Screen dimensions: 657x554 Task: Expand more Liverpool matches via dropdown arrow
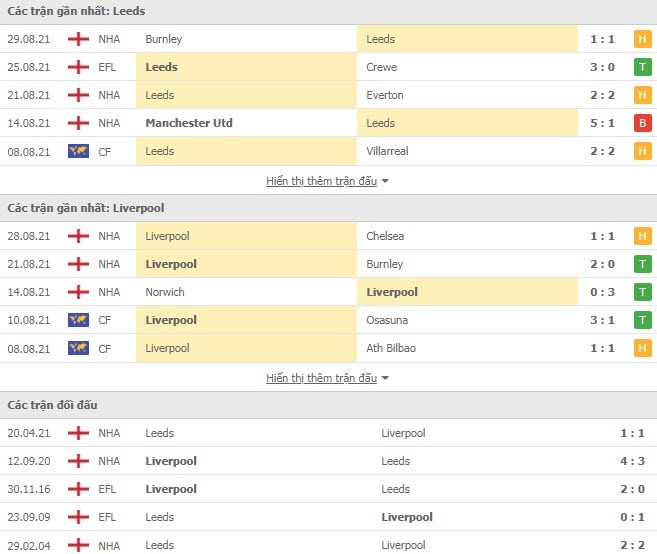pyautogui.click(x=385, y=378)
